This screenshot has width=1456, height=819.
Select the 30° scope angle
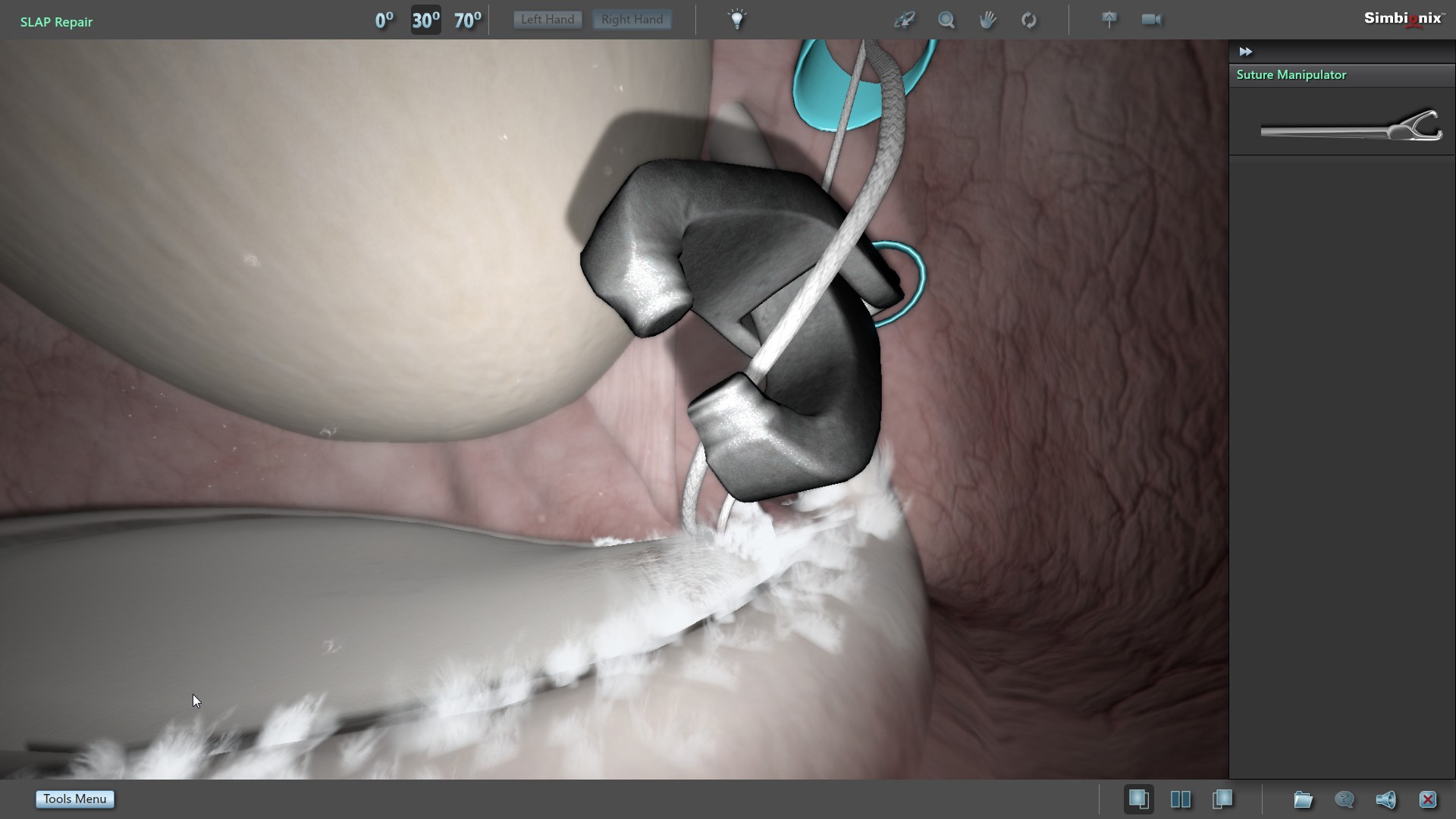pos(425,20)
